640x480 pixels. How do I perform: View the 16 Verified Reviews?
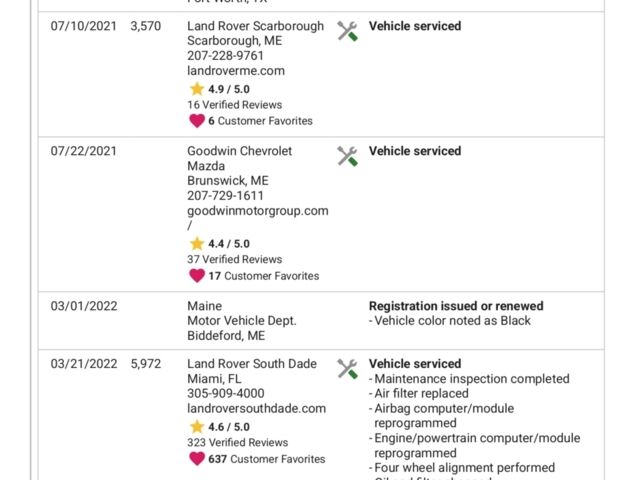point(235,105)
